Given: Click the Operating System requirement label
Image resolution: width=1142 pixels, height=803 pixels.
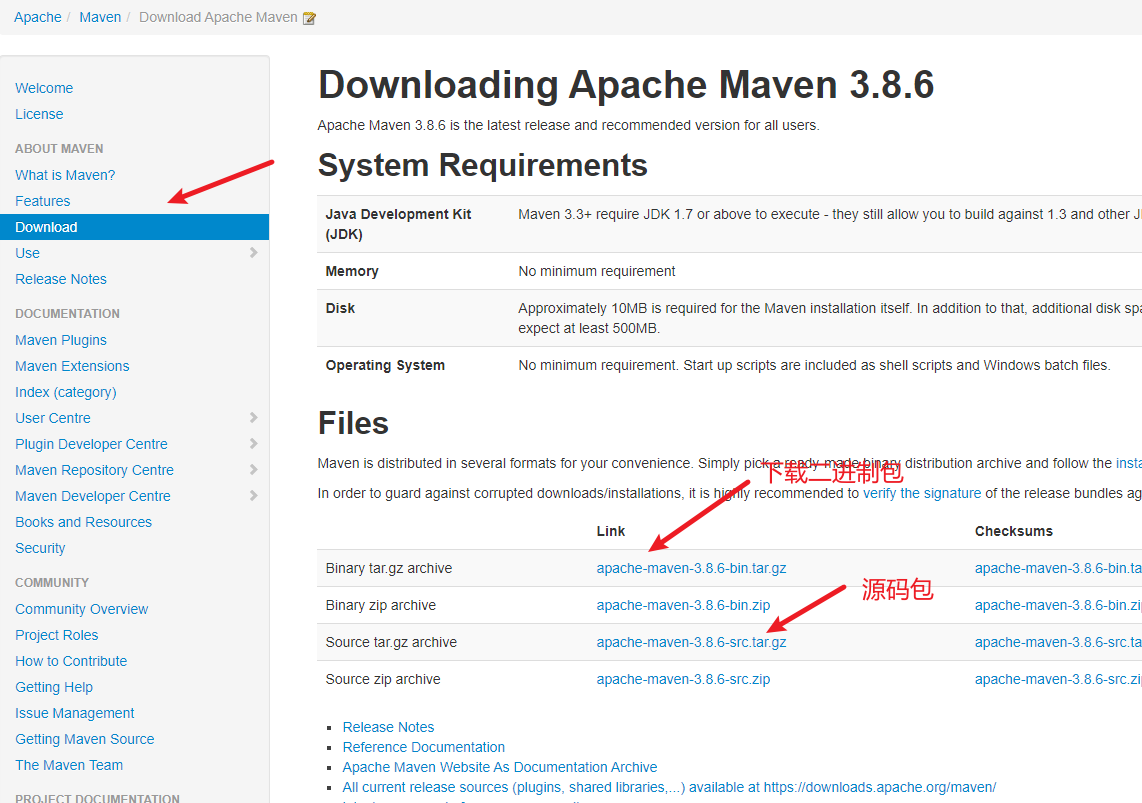Looking at the screenshot, I should coord(385,365).
